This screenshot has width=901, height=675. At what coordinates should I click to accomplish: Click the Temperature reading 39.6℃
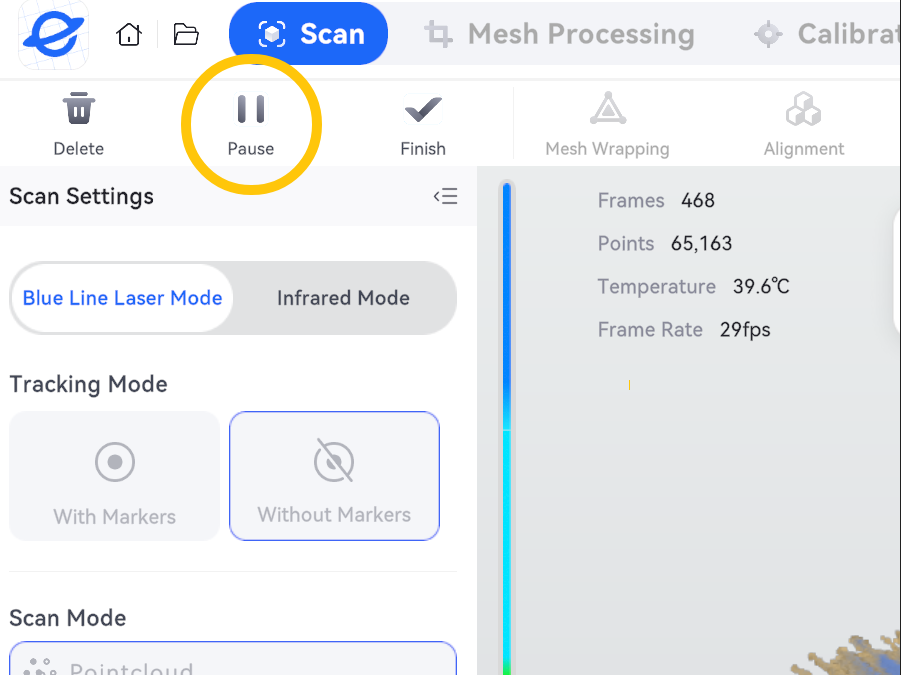761,286
